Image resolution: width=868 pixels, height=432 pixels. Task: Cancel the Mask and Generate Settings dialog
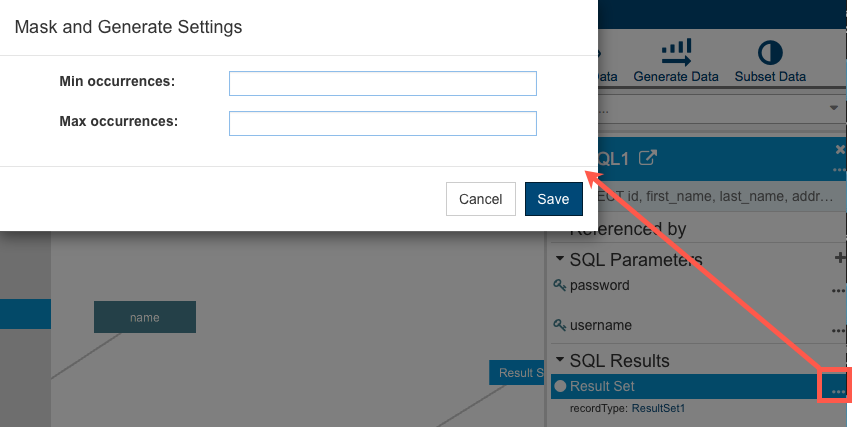click(x=480, y=199)
